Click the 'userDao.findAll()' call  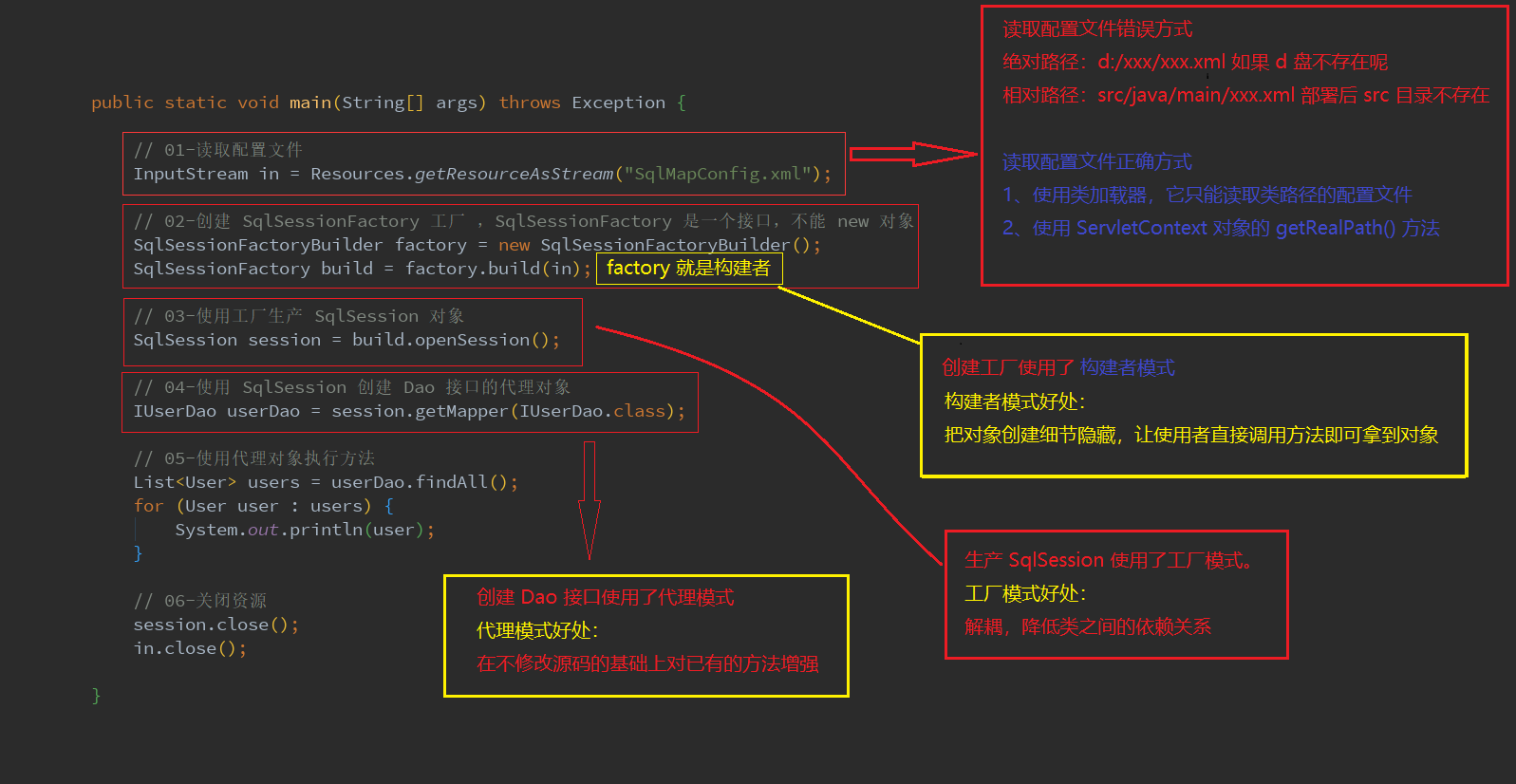(423, 482)
